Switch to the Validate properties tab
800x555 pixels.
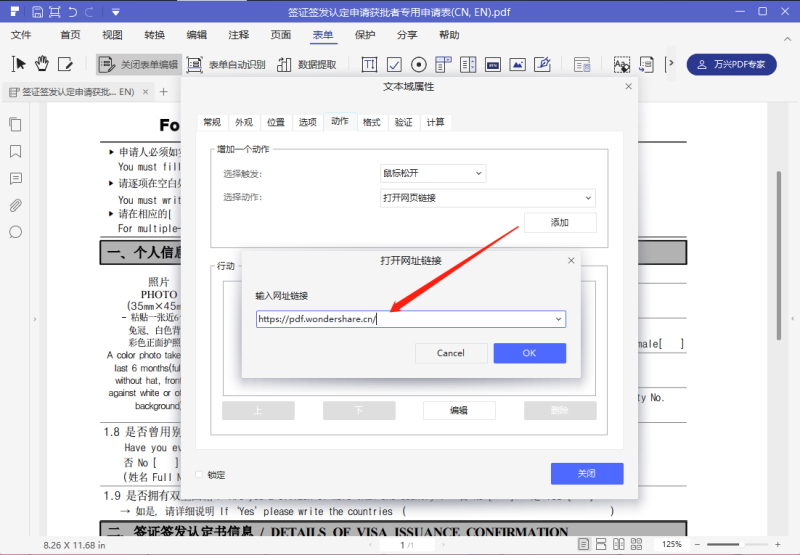point(404,122)
